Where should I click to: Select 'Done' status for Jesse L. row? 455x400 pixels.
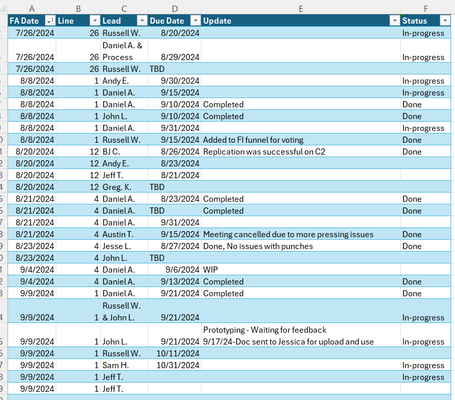coord(426,246)
